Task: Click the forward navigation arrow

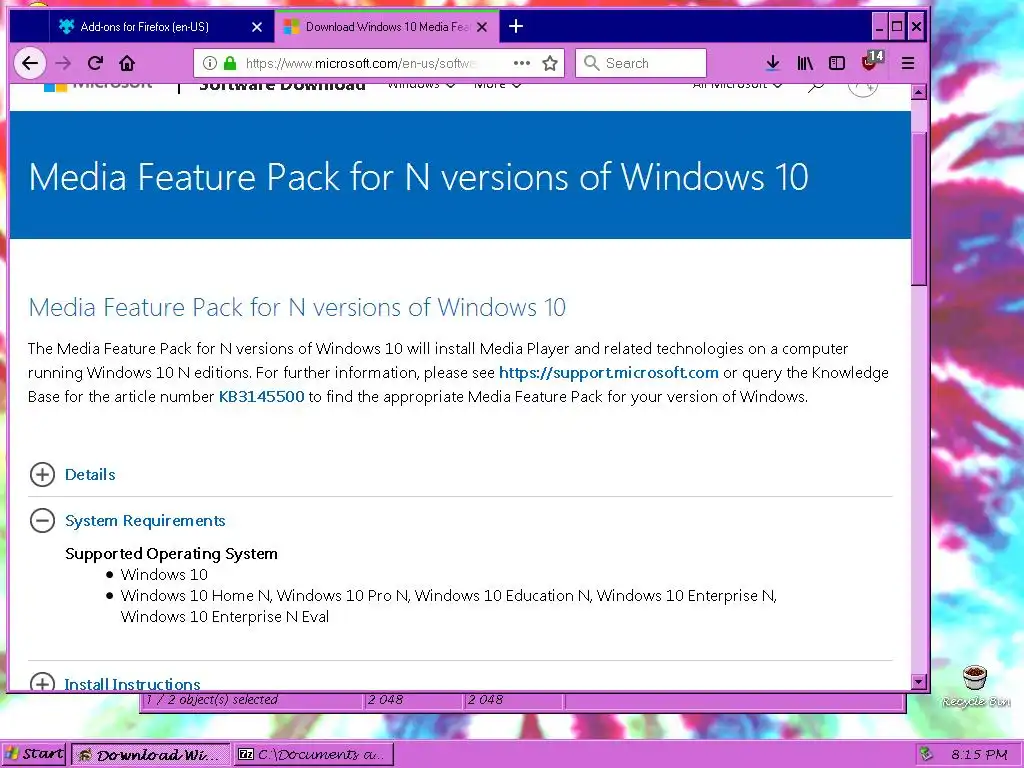Action: click(x=63, y=63)
